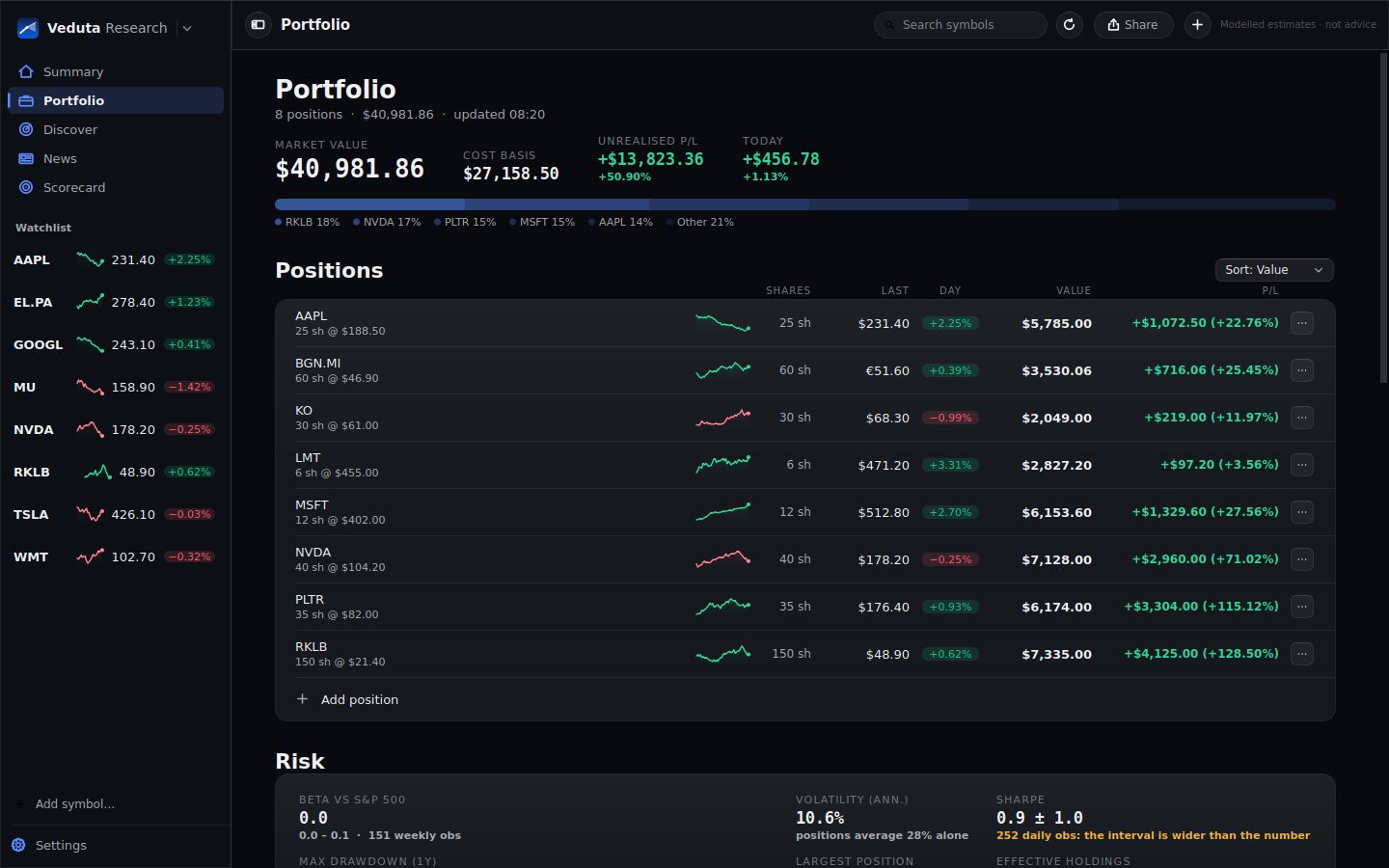Click the Sharpe value 0.9 ± 1.0
1389x868 pixels.
click(1040, 818)
